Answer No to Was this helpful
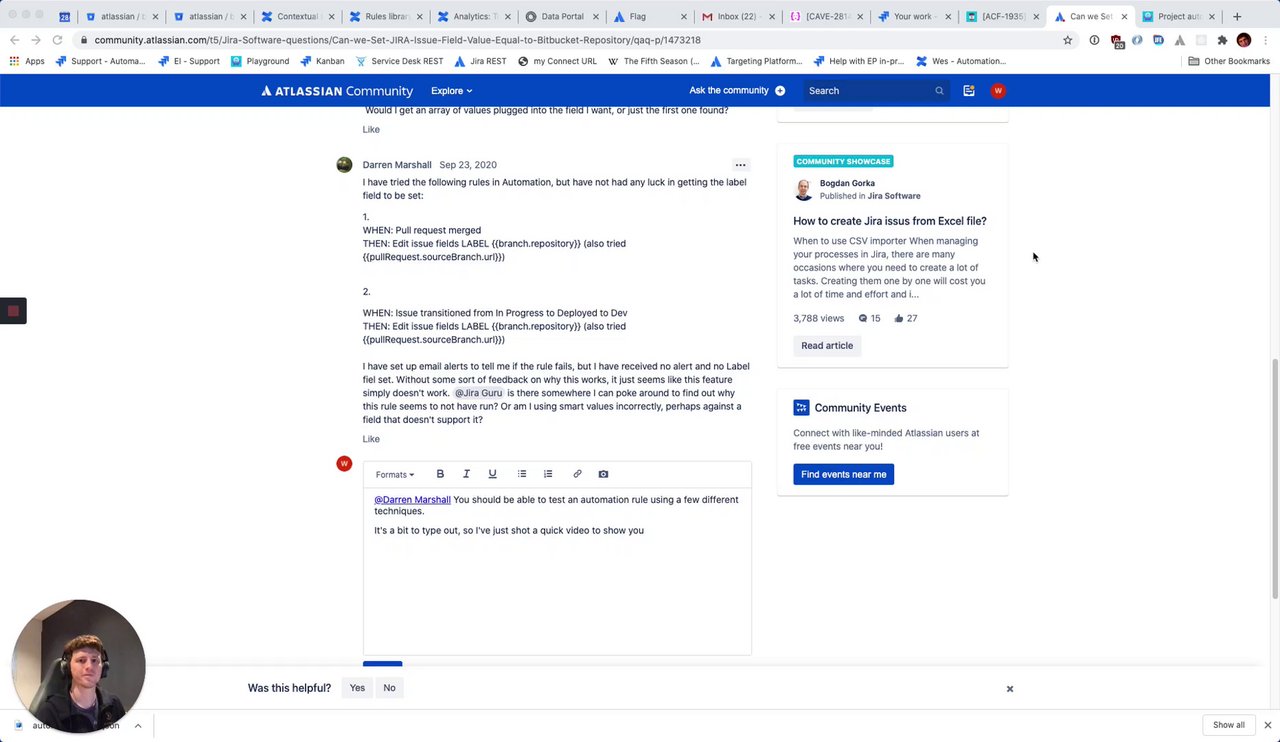 click(389, 688)
